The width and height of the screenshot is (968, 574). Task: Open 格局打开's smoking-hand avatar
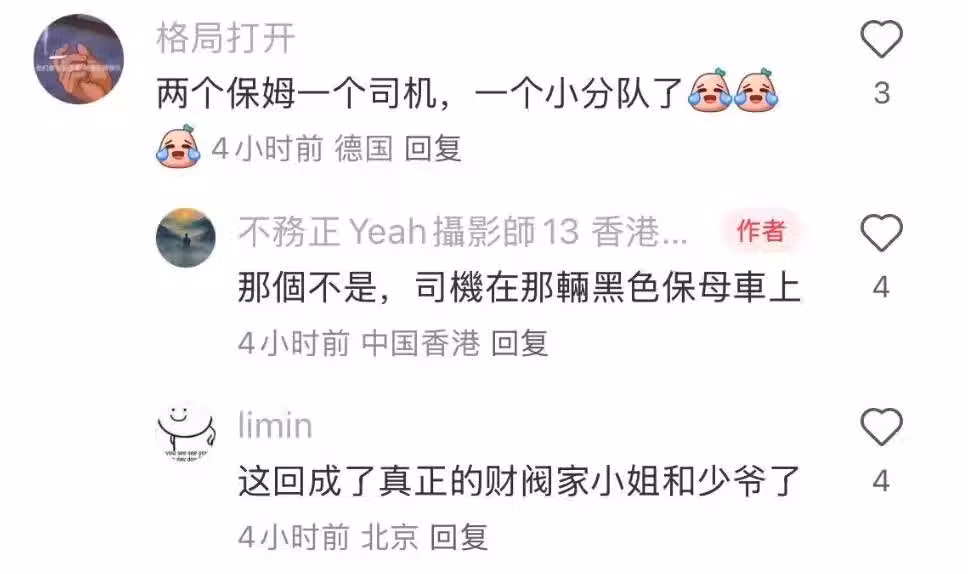(78, 59)
